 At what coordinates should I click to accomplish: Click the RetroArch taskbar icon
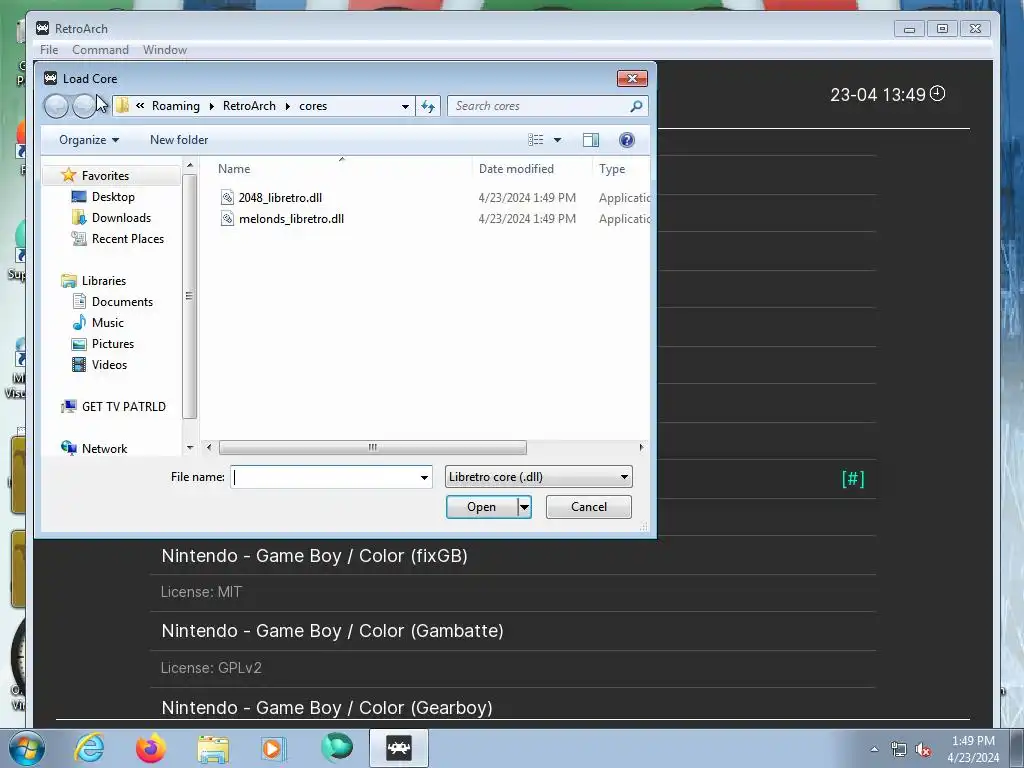pyautogui.click(x=398, y=748)
